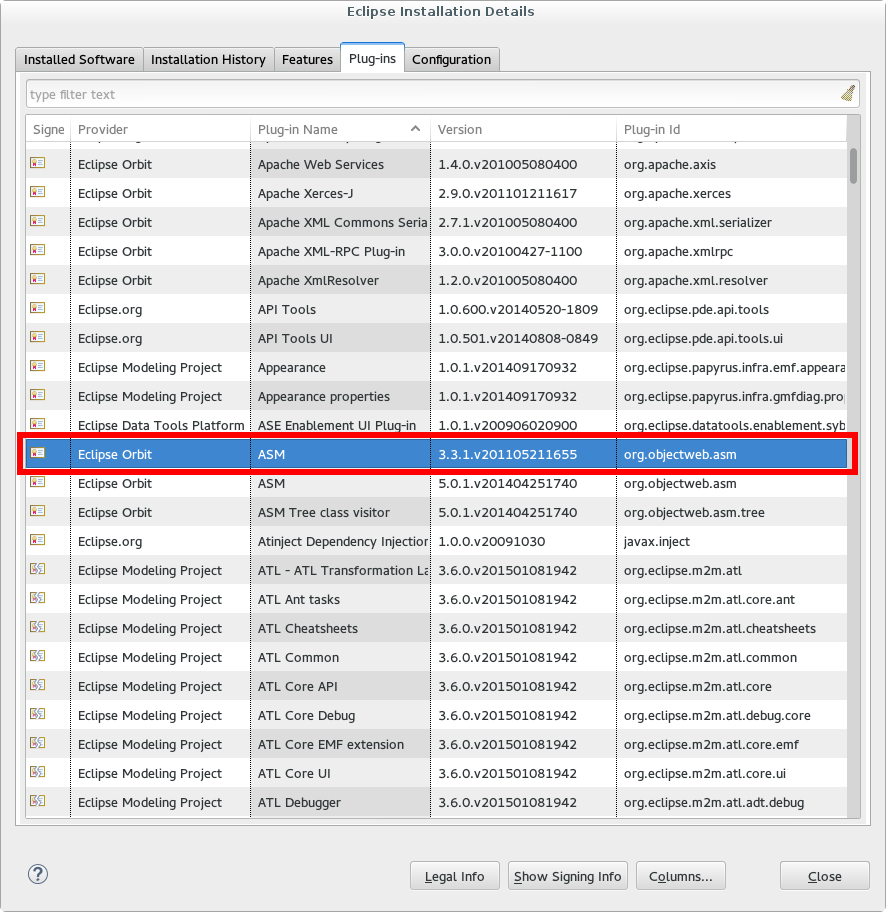Open help with the question mark icon
Image resolution: width=886 pixels, height=912 pixels.
[38, 874]
